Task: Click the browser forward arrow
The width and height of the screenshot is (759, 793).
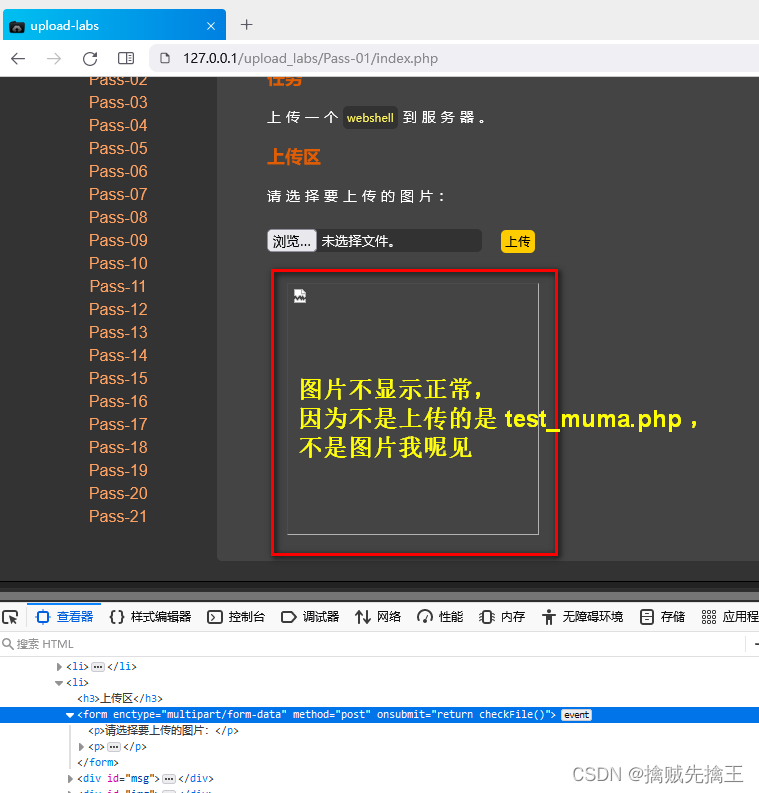Action: pos(54,59)
